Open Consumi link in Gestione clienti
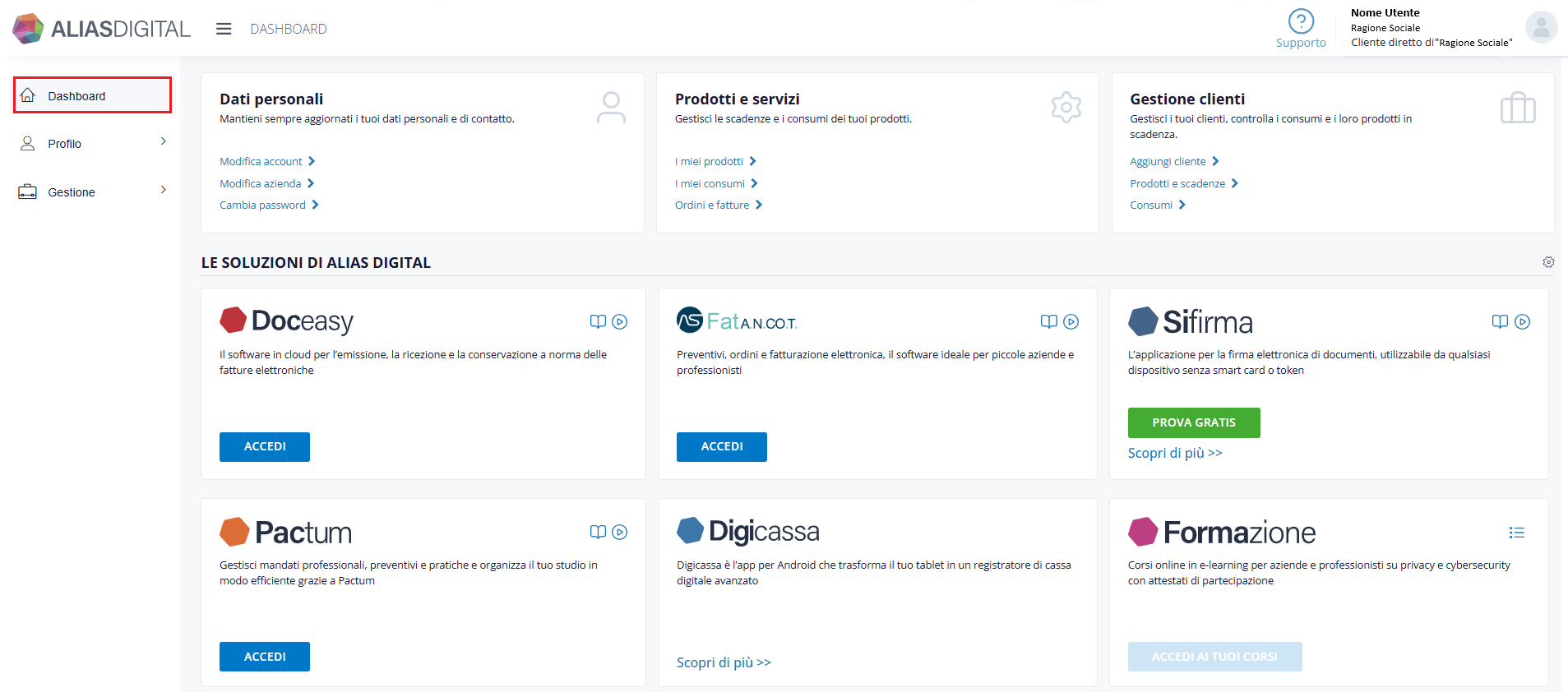This screenshot has height=692, width=1568. [x=1158, y=205]
